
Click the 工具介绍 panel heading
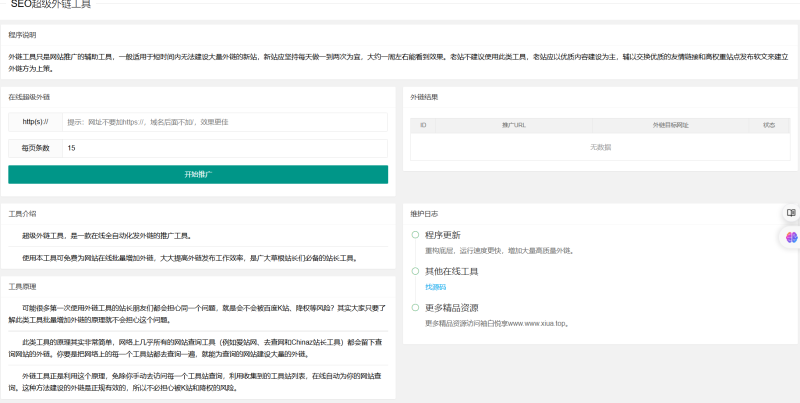pos(22,214)
